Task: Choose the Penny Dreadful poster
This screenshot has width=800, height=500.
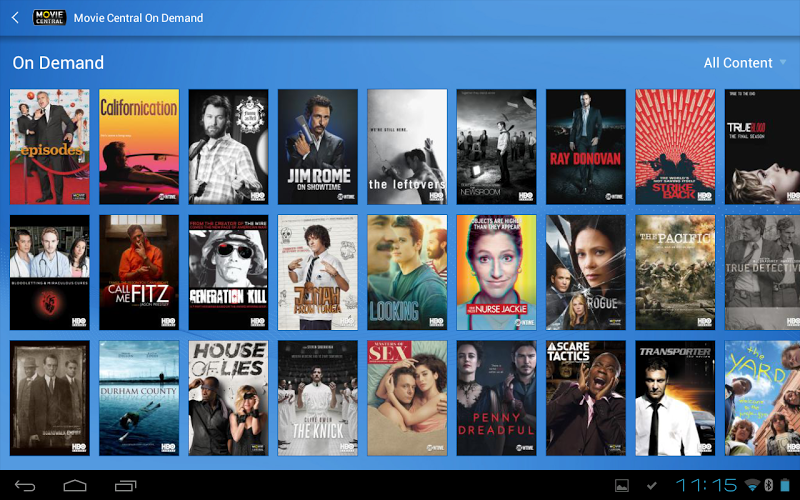Action: (x=496, y=398)
